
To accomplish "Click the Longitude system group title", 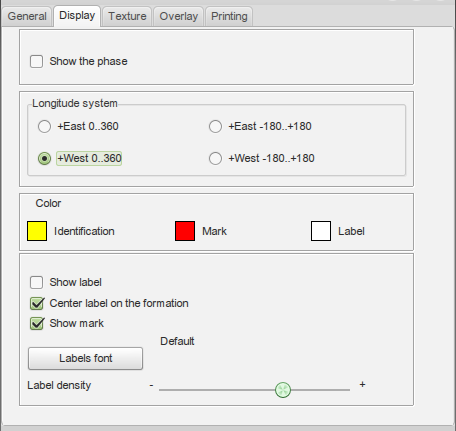I will [75, 103].
